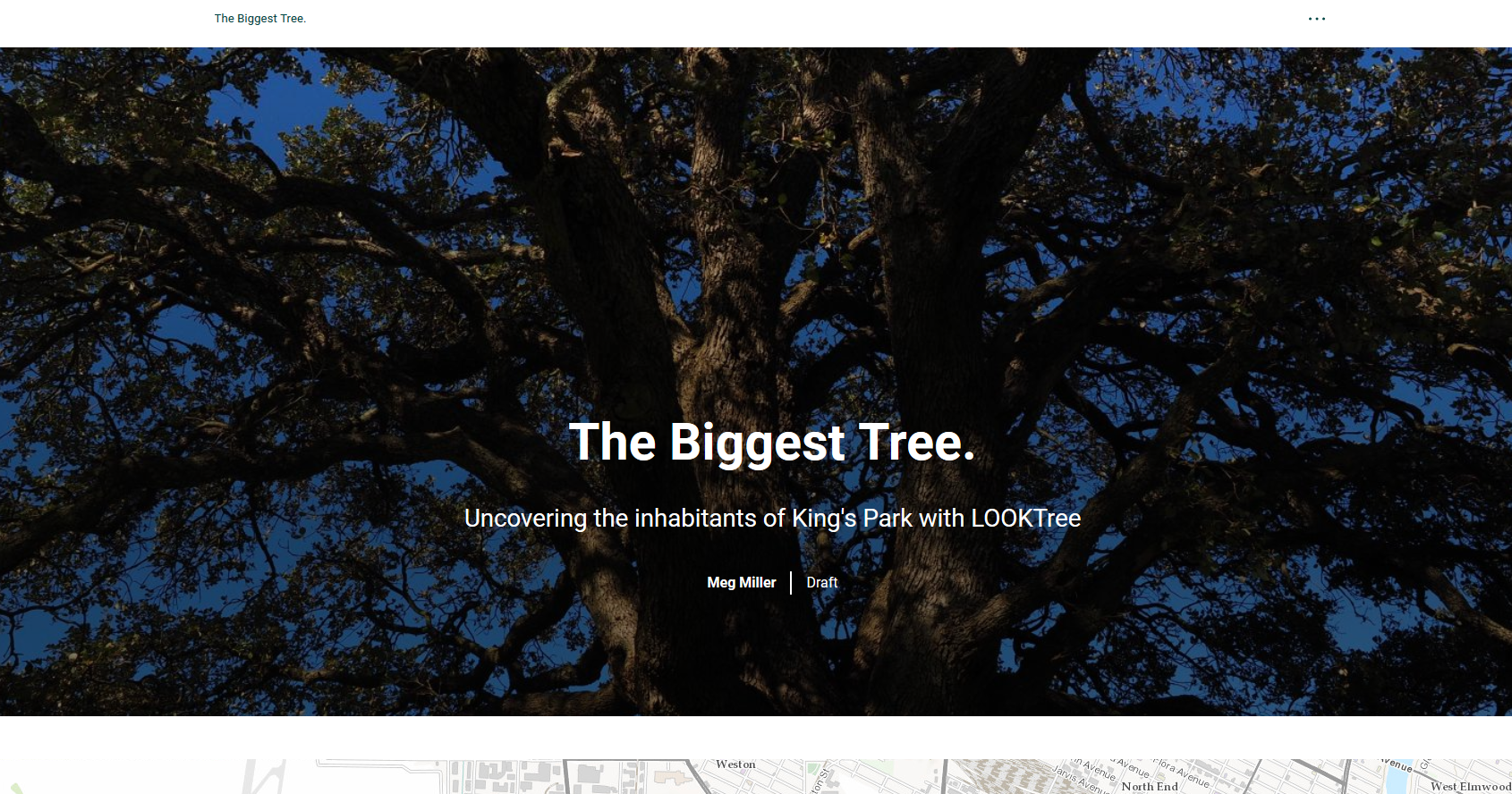Click the Weston label on the map
Screen dimensions: 1512x794
[735, 764]
